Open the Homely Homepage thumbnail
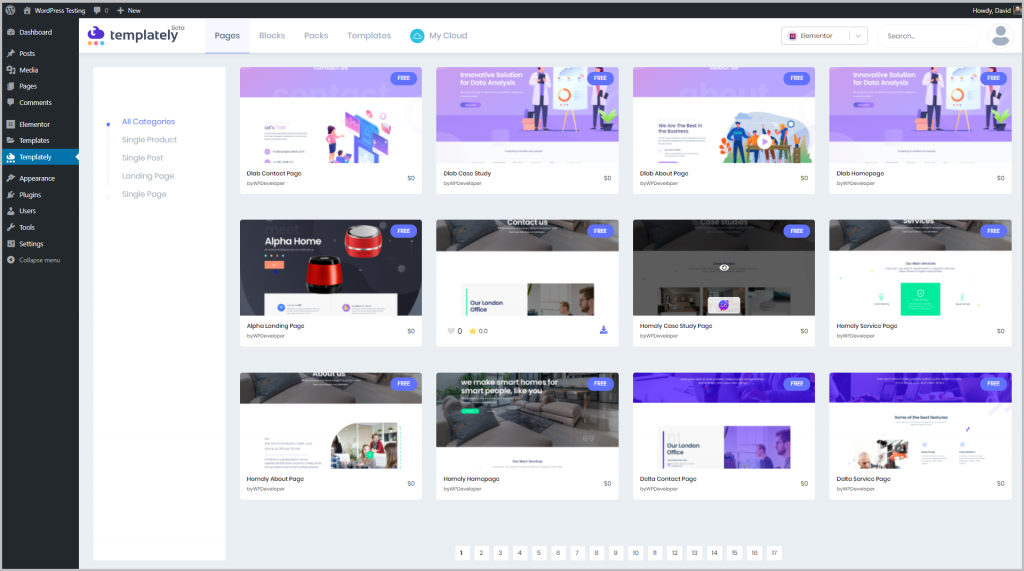Image resolution: width=1024 pixels, height=571 pixels. click(x=527, y=421)
